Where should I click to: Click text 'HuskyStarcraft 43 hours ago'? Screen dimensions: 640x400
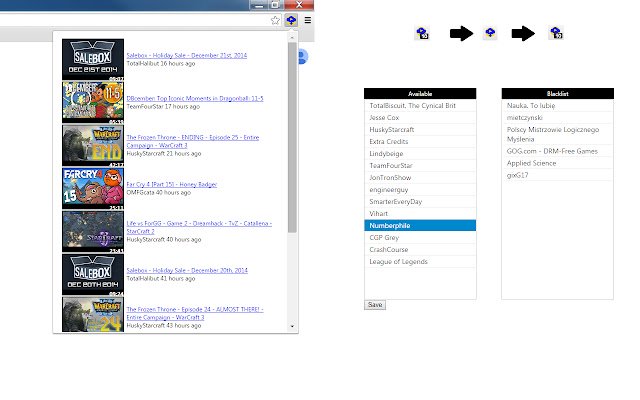point(164,326)
